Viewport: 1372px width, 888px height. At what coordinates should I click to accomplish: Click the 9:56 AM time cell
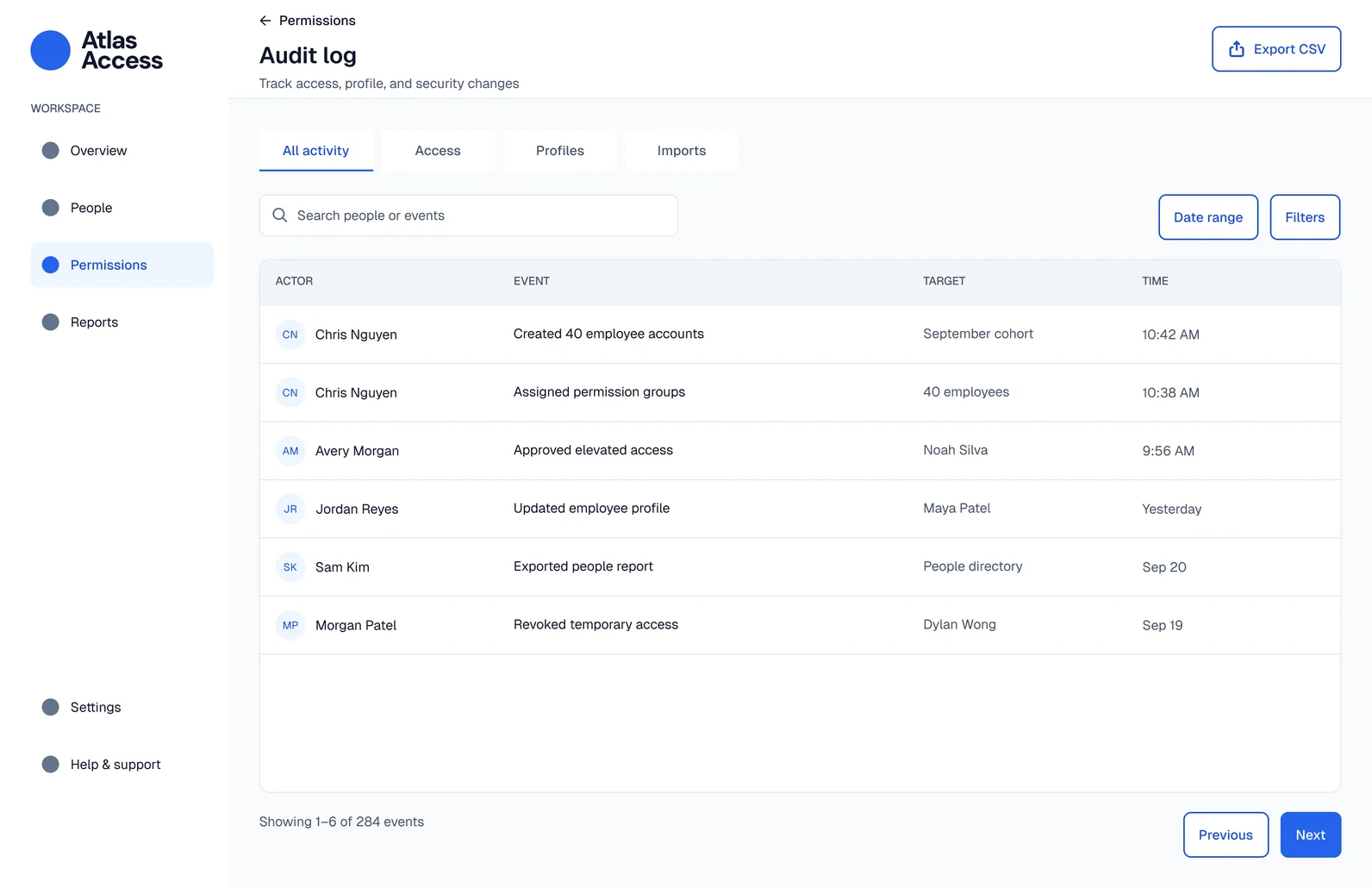pyautogui.click(x=1168, y=451)
